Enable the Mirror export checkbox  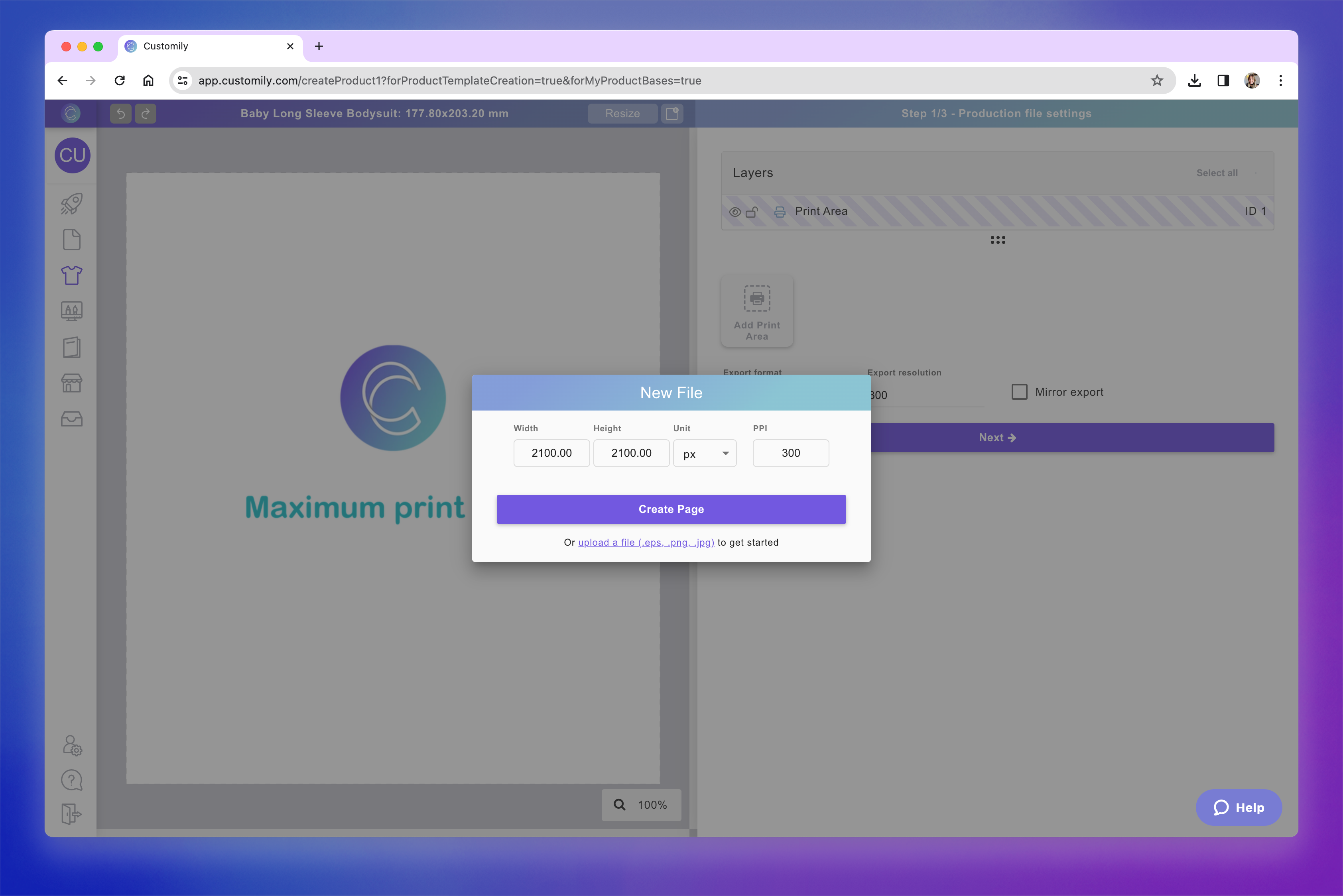click(x=1019, y=392)
